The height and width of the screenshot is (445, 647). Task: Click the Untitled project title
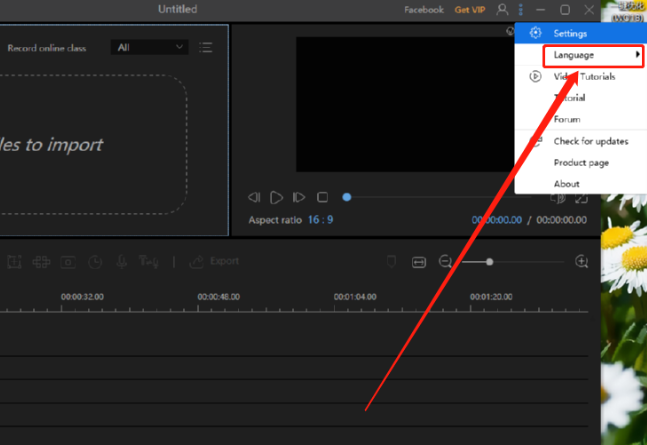(177, 9)
